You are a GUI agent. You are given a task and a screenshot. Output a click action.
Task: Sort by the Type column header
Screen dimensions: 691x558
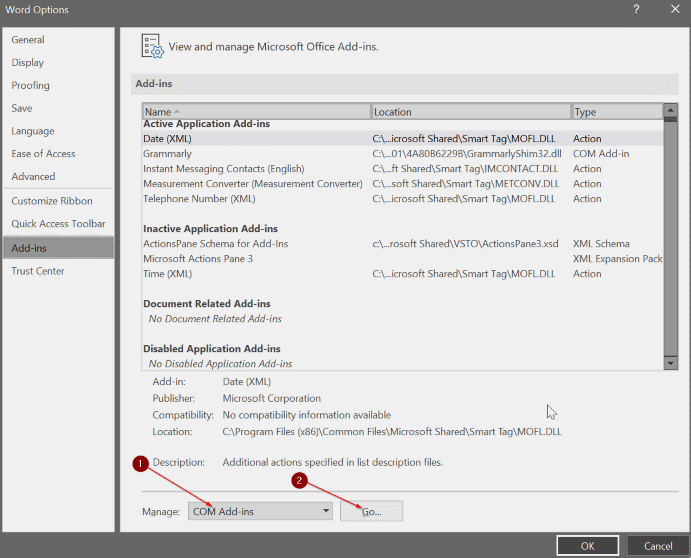[x=616, y=112]
